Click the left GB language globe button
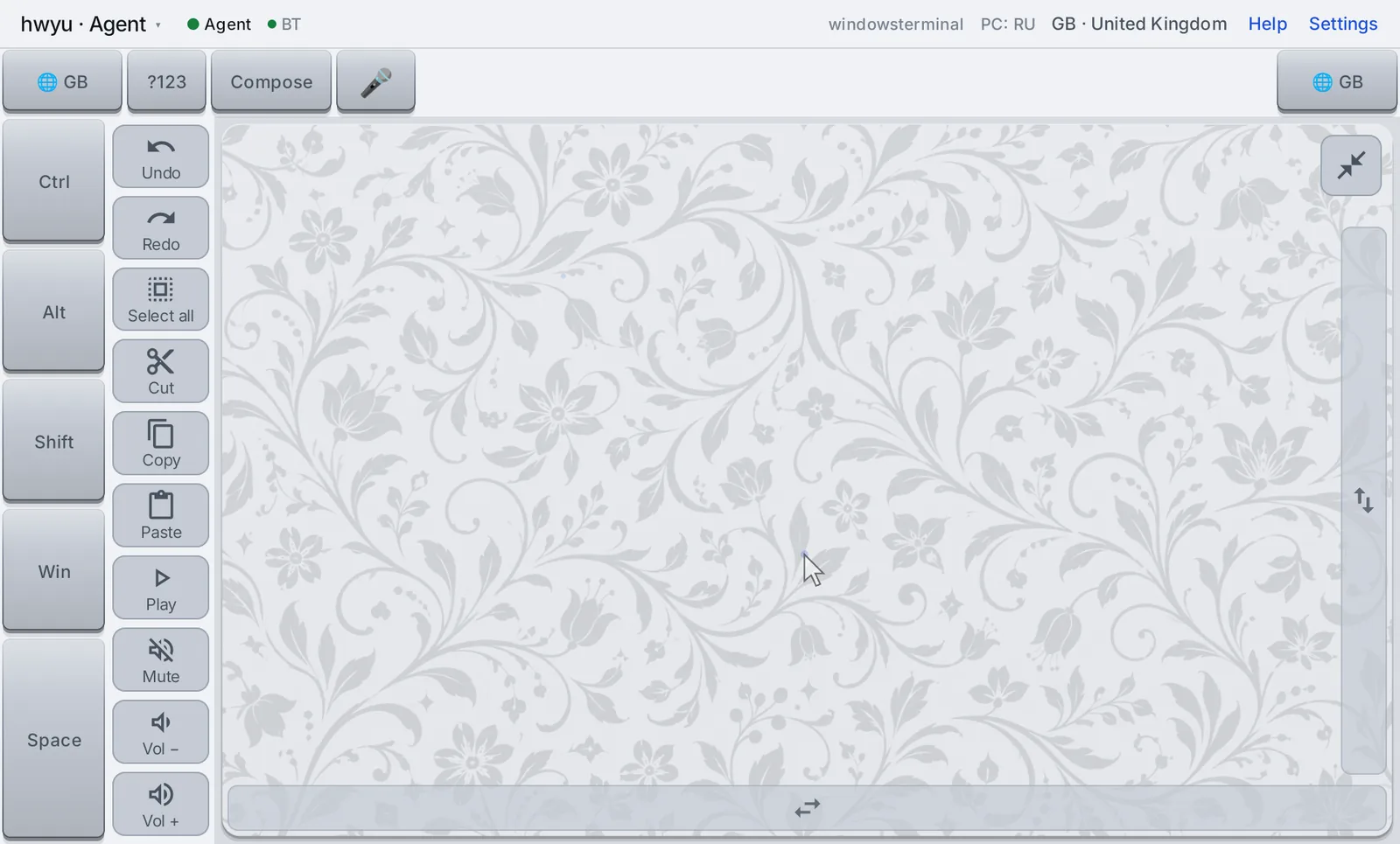The height and width of the screenshot is (844, 1400). pos(62,81)
